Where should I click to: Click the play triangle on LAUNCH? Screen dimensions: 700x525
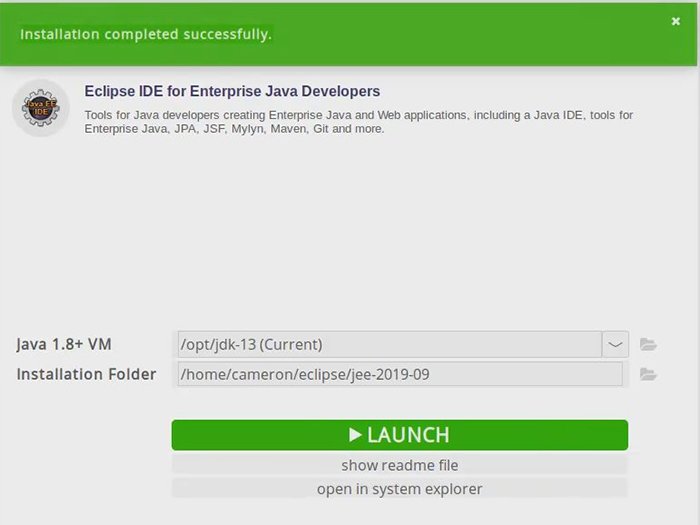click(x=355, y=435)
